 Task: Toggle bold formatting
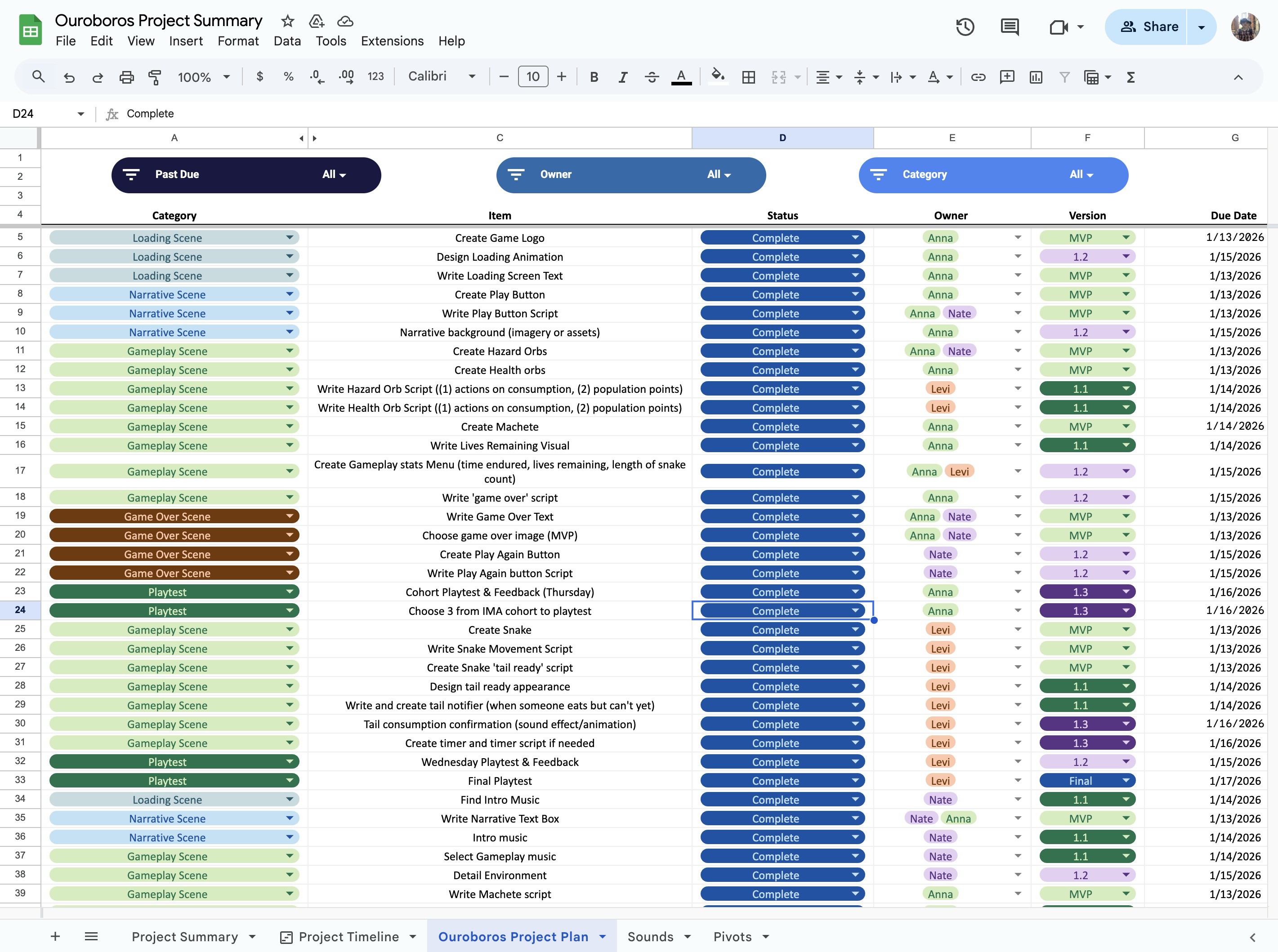click(x=594, y=77)
